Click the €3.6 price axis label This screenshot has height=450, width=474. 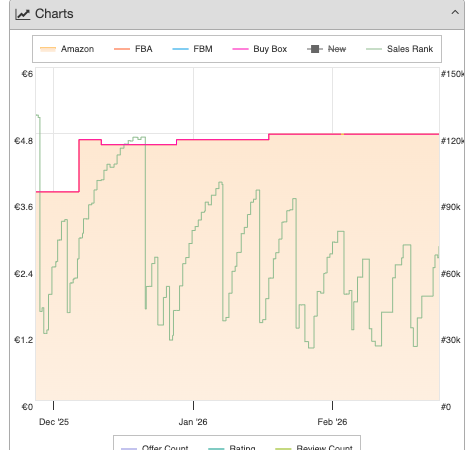pyautogui.click(x=23, y=207)
